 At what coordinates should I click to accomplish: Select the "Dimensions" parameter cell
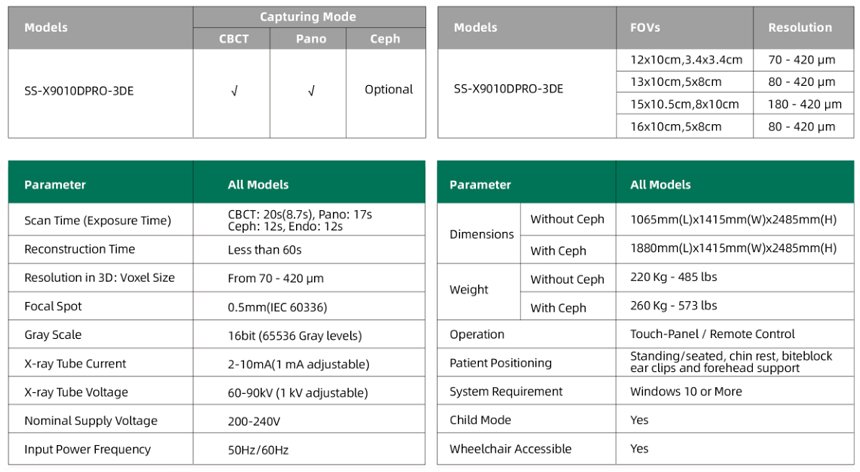coord(481,234)
